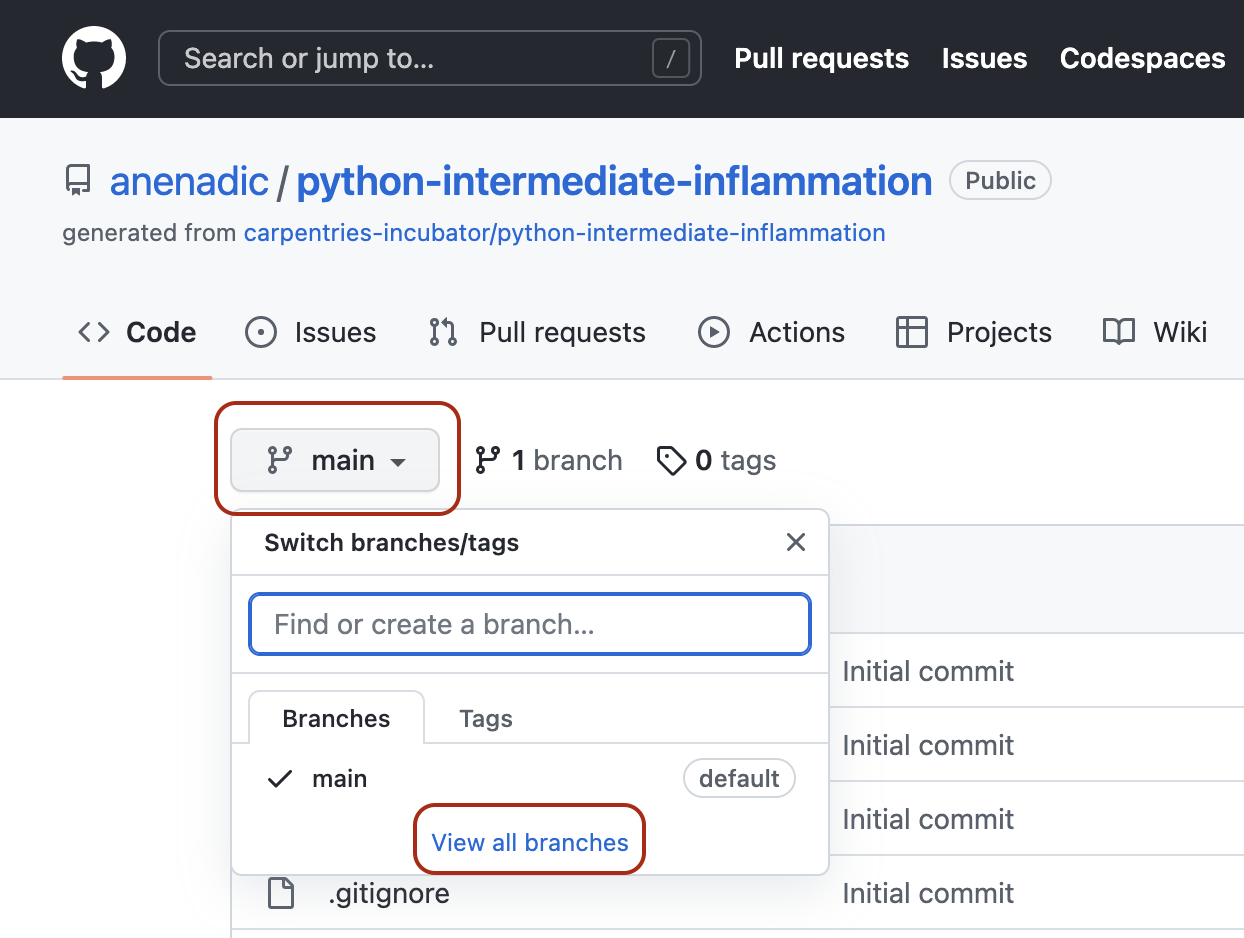The width and height of the screenshot is (1244, 938).
Task: Close the Switch branches/tags panel
Action: 795,542
